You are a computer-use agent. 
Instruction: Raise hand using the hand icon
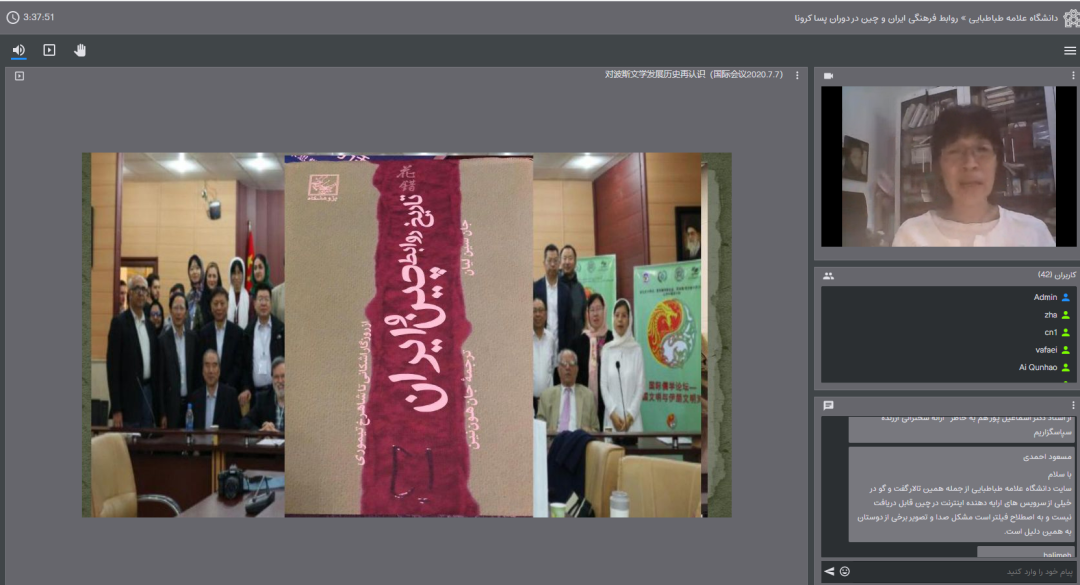click(80, 50)
